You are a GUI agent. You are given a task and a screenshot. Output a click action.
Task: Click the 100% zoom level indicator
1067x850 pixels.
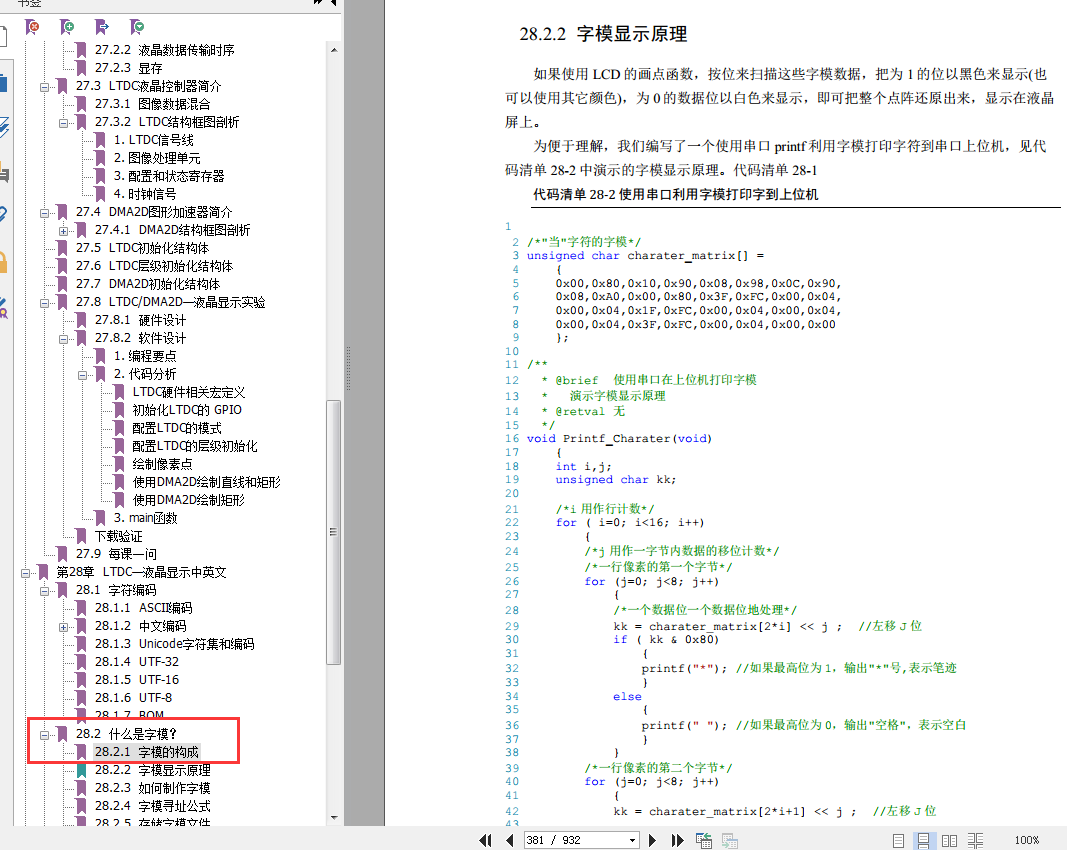1026,840
